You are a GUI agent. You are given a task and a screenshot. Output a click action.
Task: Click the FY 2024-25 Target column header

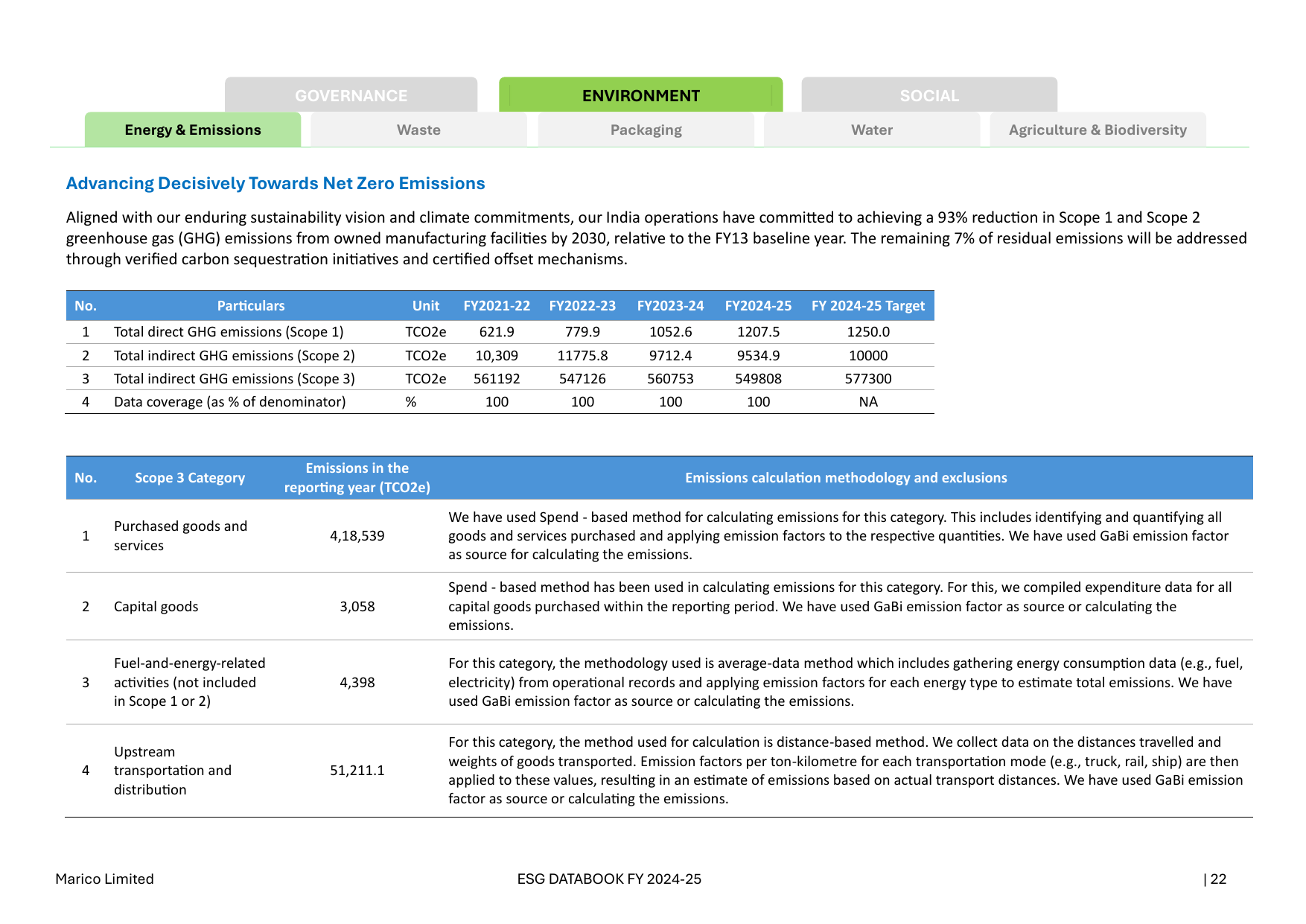point(868,306)
